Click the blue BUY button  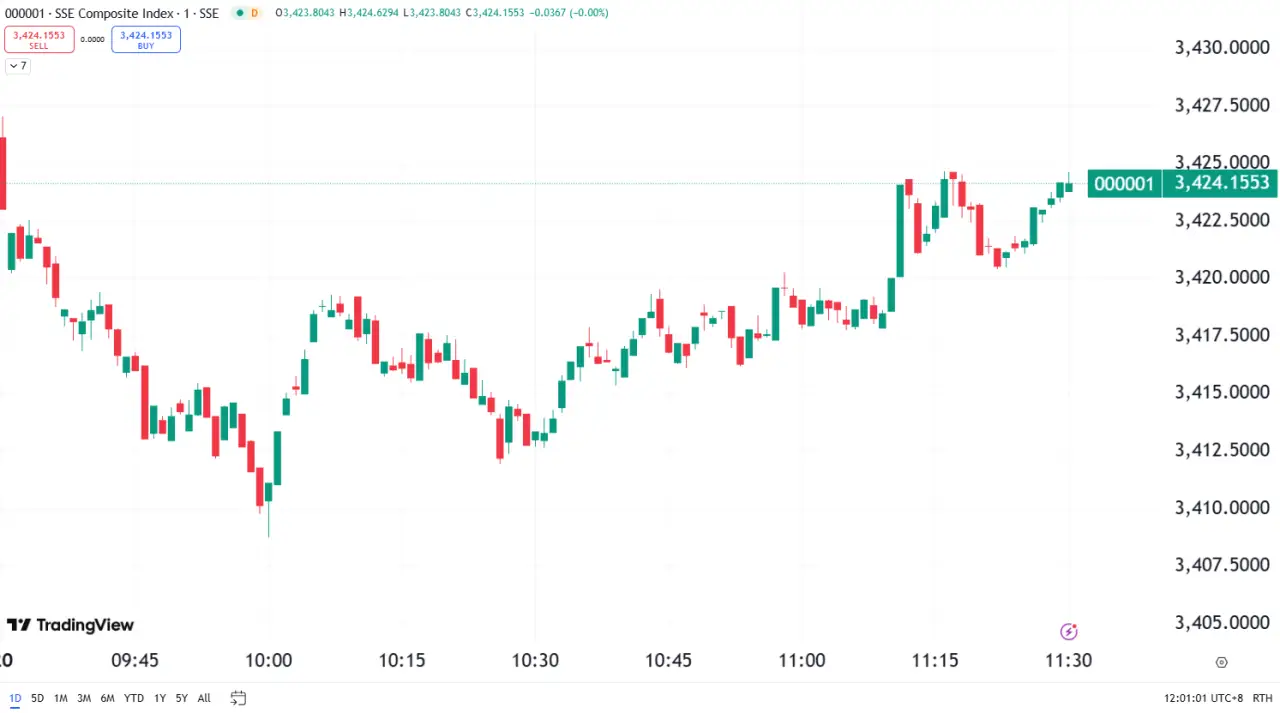(x=146, y=40)
